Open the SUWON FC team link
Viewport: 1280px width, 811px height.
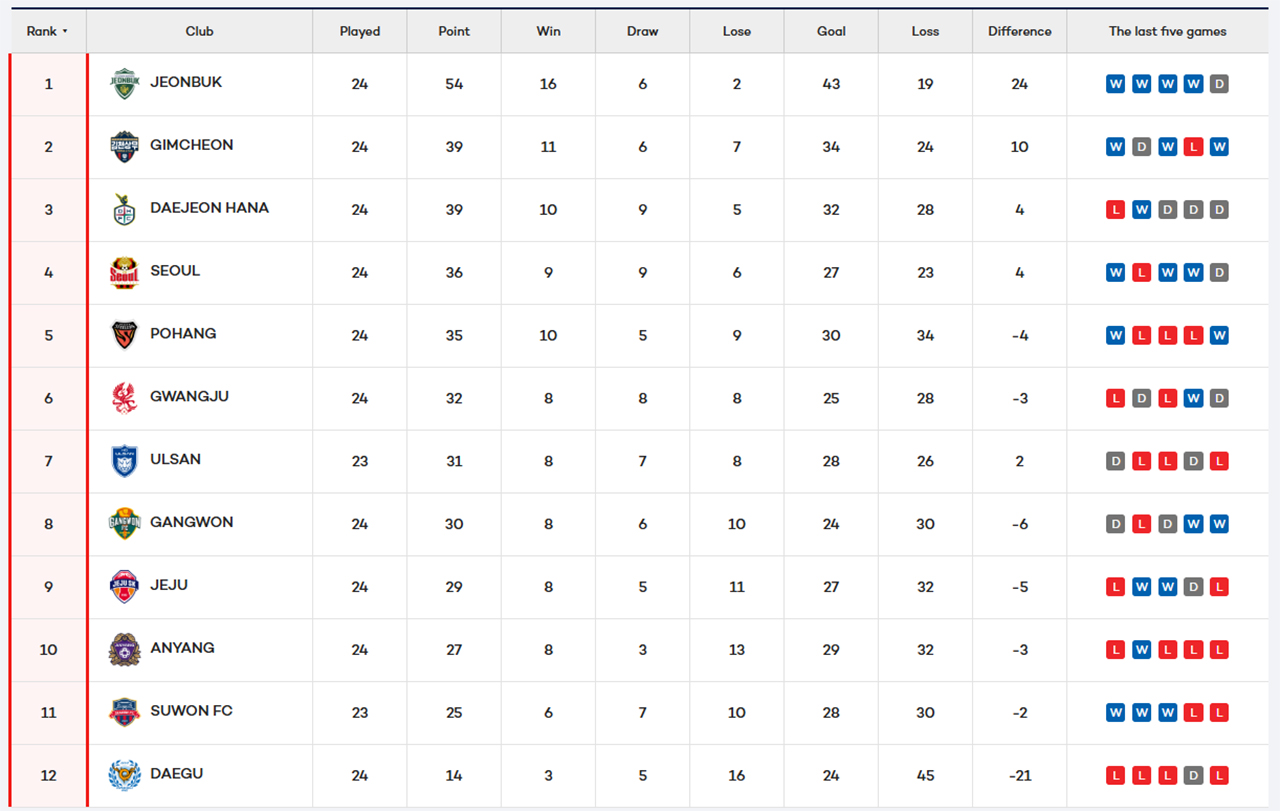pos(191,711)
